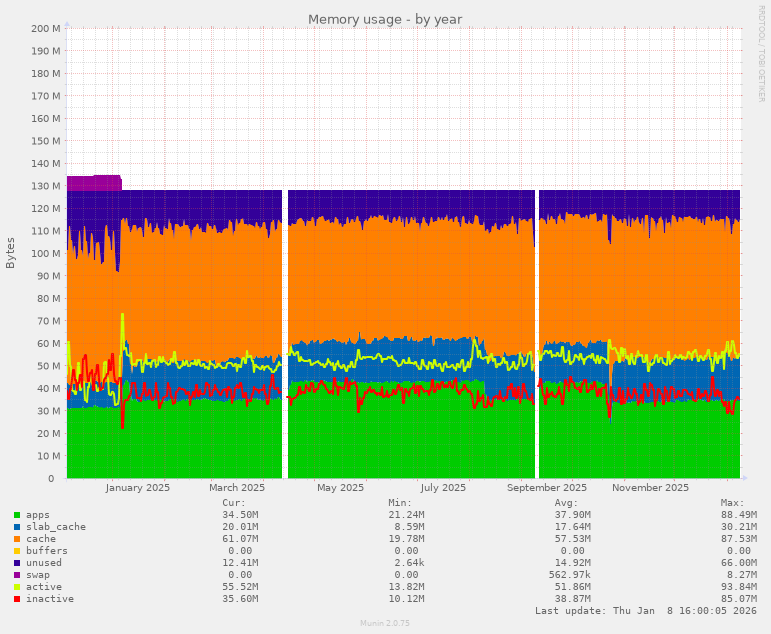The height and width of the screenshot is (634, 771).
Task: Click the purple swap legend swatch
Action: tap(17, 575)
